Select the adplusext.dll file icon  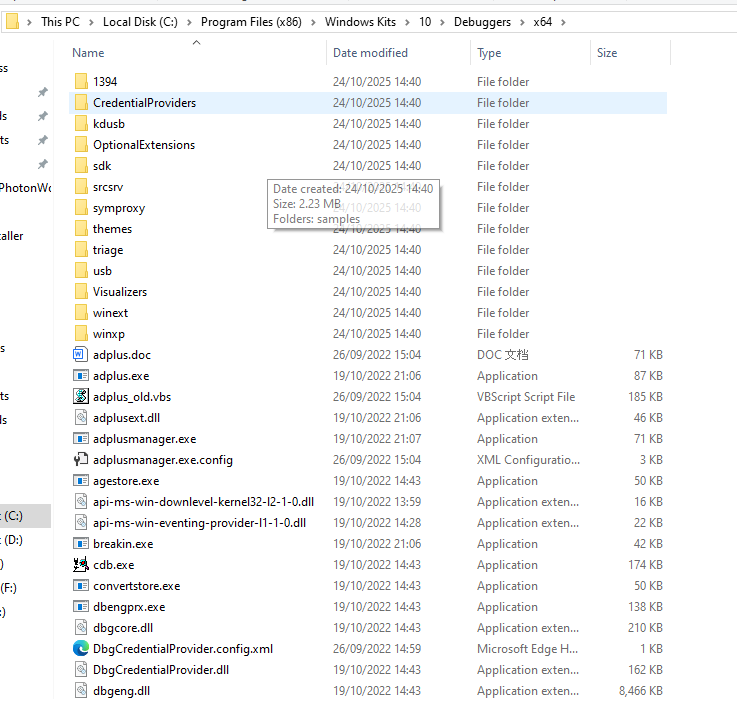[x=81, y=417]
